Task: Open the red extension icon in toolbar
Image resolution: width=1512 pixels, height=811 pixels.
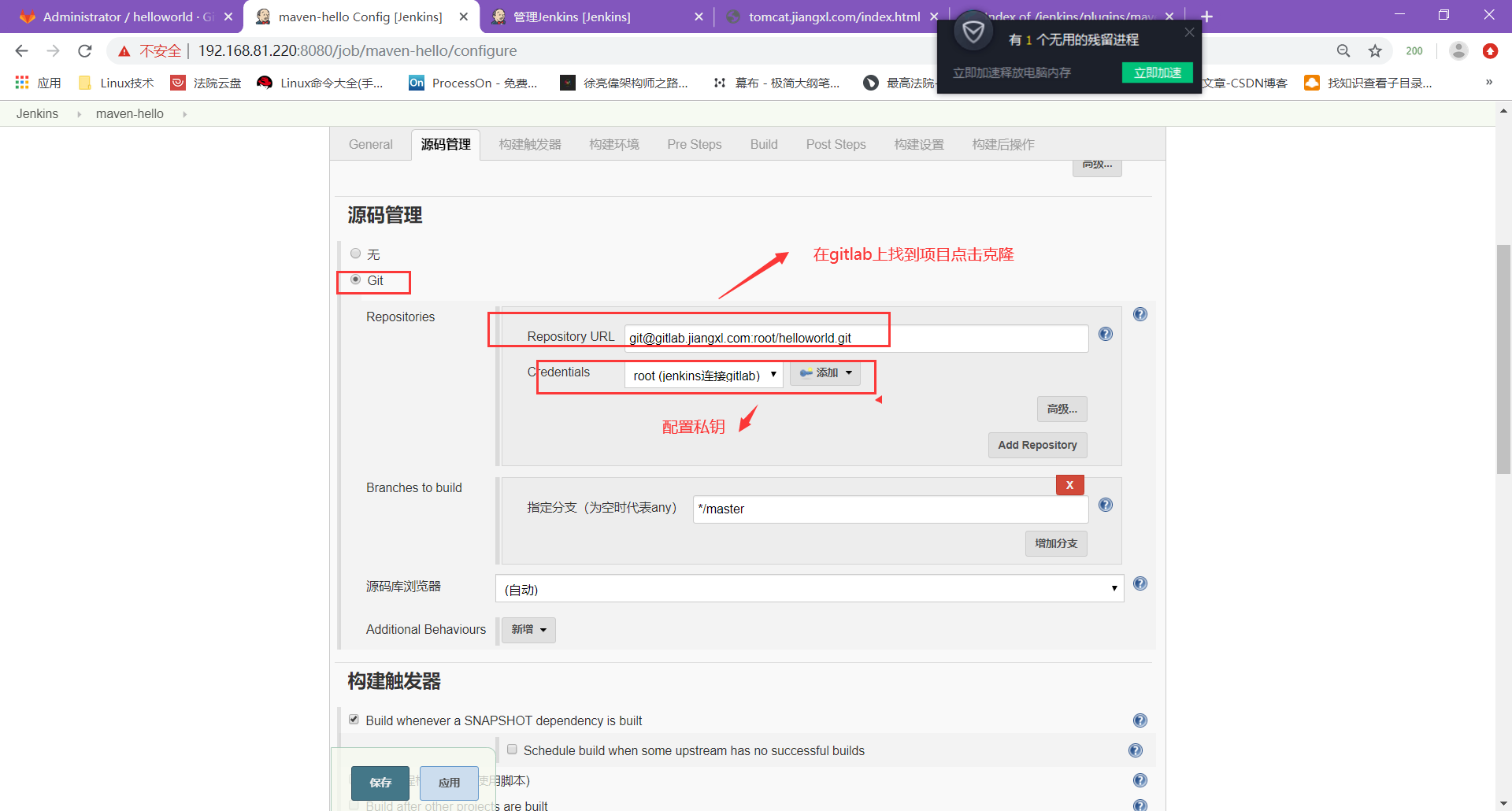Action: (x=1490, y=51)
